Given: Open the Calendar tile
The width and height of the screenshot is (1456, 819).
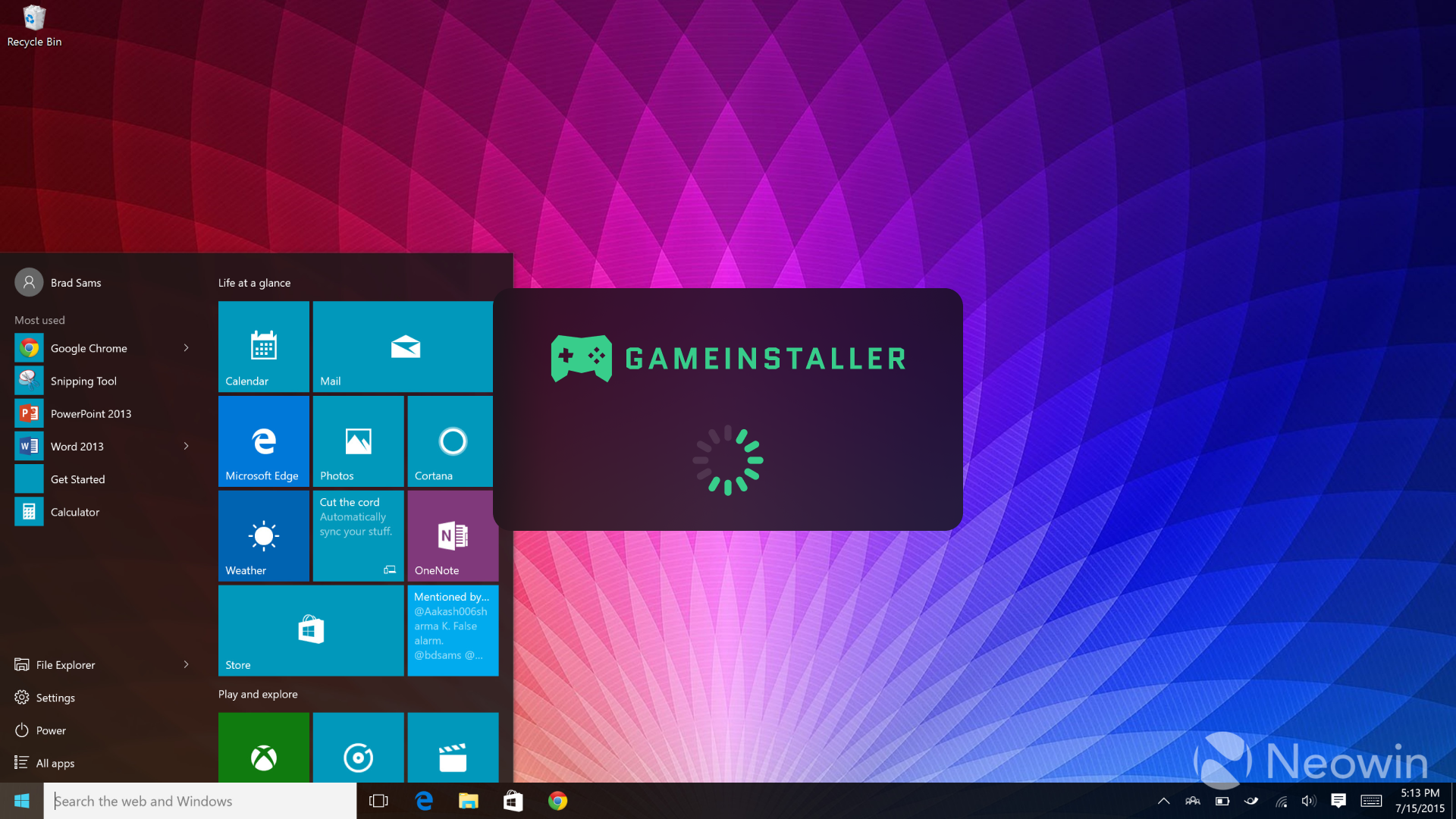Looking at the screenshot, I should 264,347.
